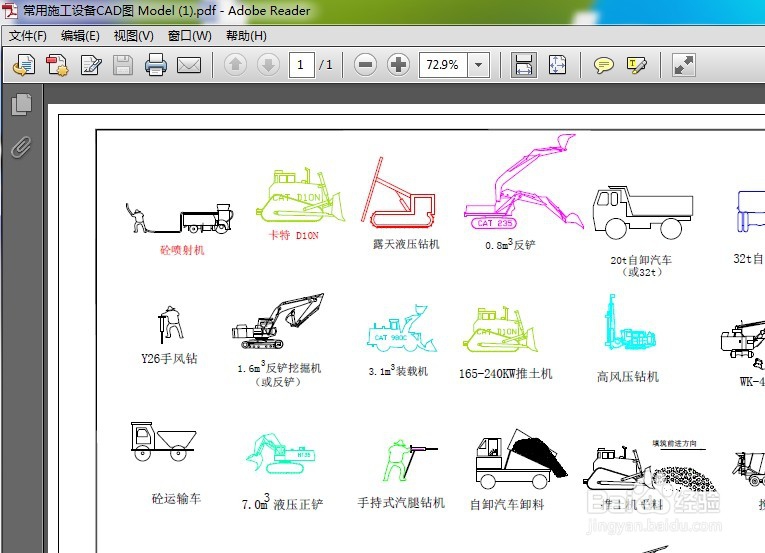Click the black 1.6m³ backhoe excavator drawing
This screenshot has height=553, width=765.
[278, 321]
